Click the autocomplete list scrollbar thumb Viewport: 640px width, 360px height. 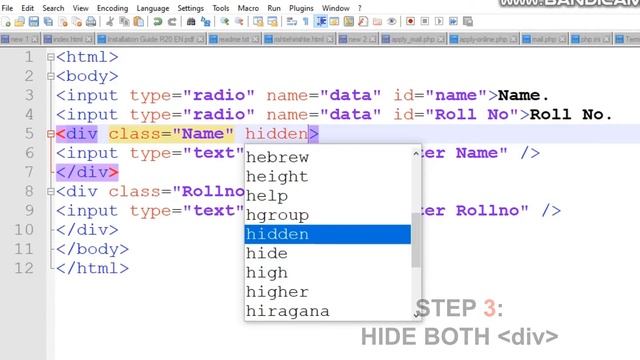click(416, 240)
